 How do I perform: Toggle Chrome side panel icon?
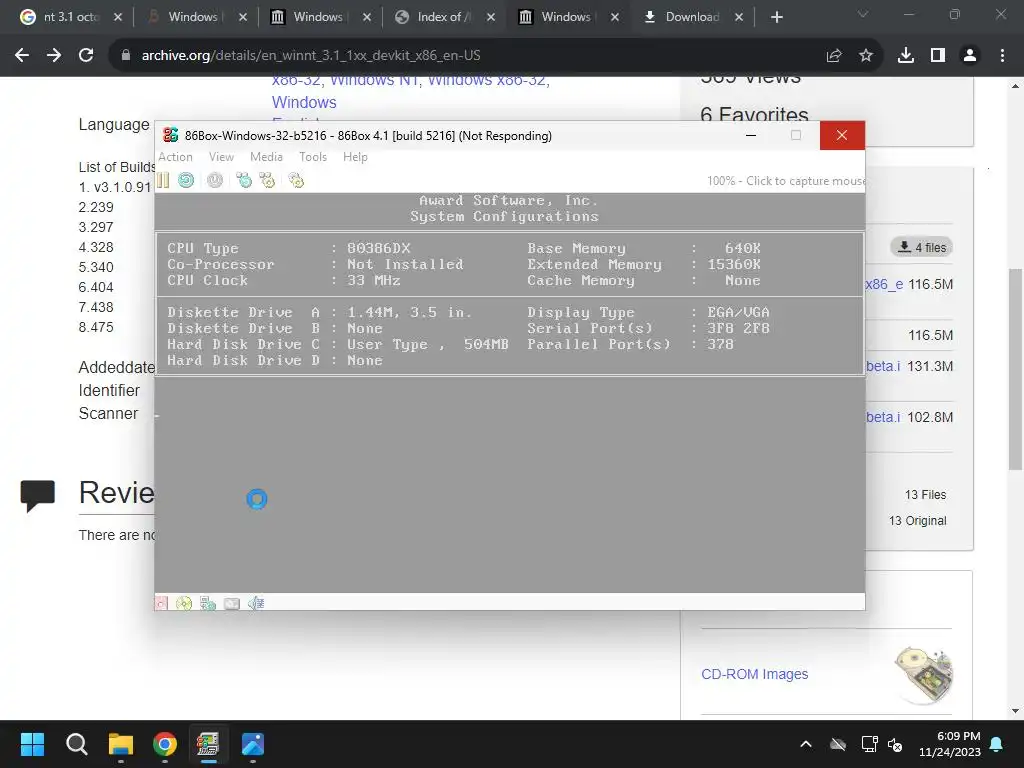(938, 56)
